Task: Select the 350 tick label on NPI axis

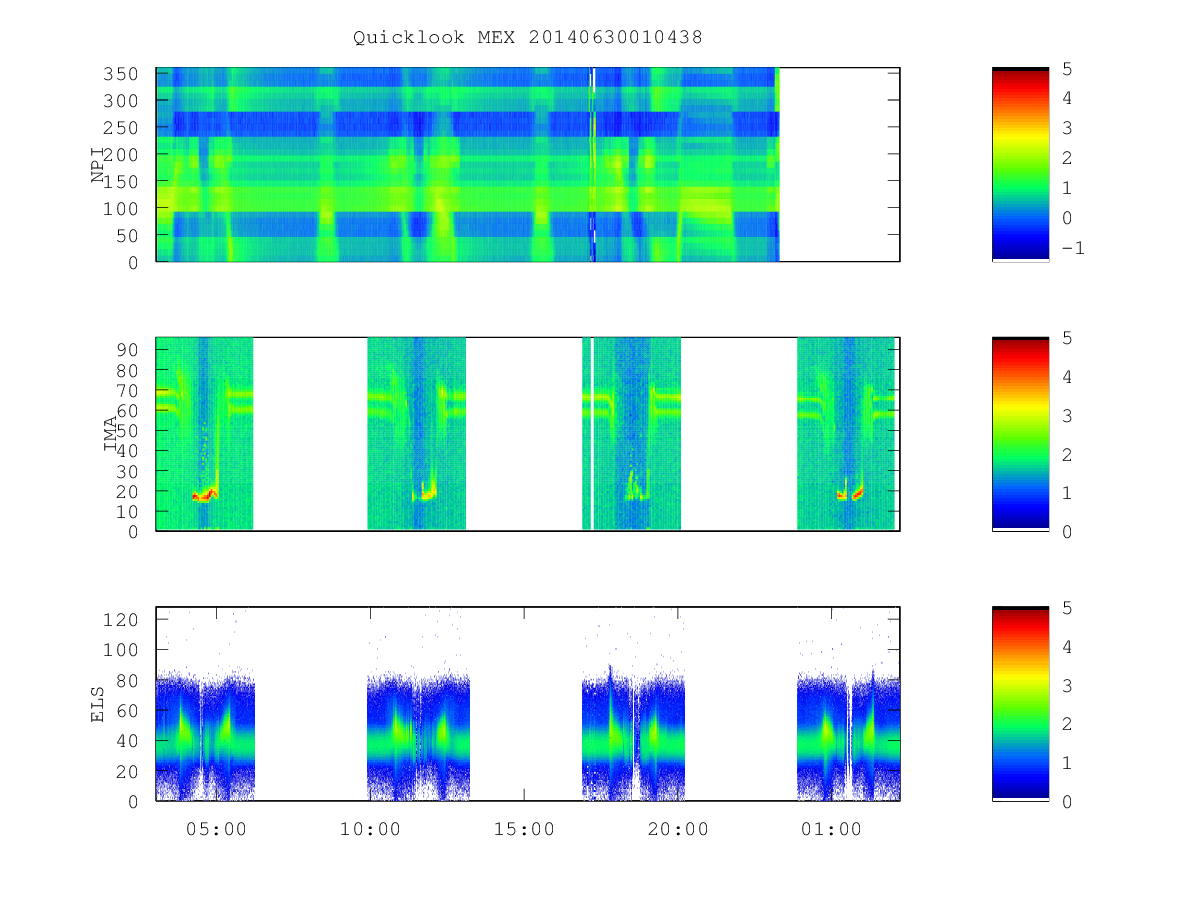Action: click(123, 74)
